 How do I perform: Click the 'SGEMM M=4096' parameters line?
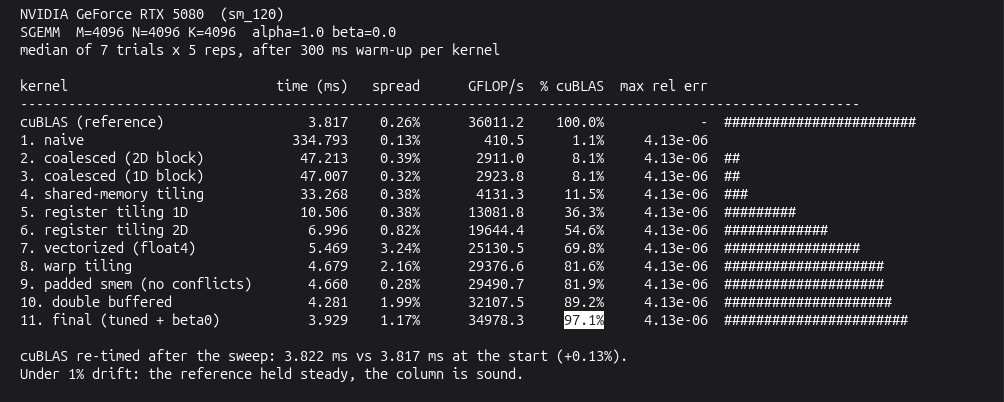coord(208,32)
